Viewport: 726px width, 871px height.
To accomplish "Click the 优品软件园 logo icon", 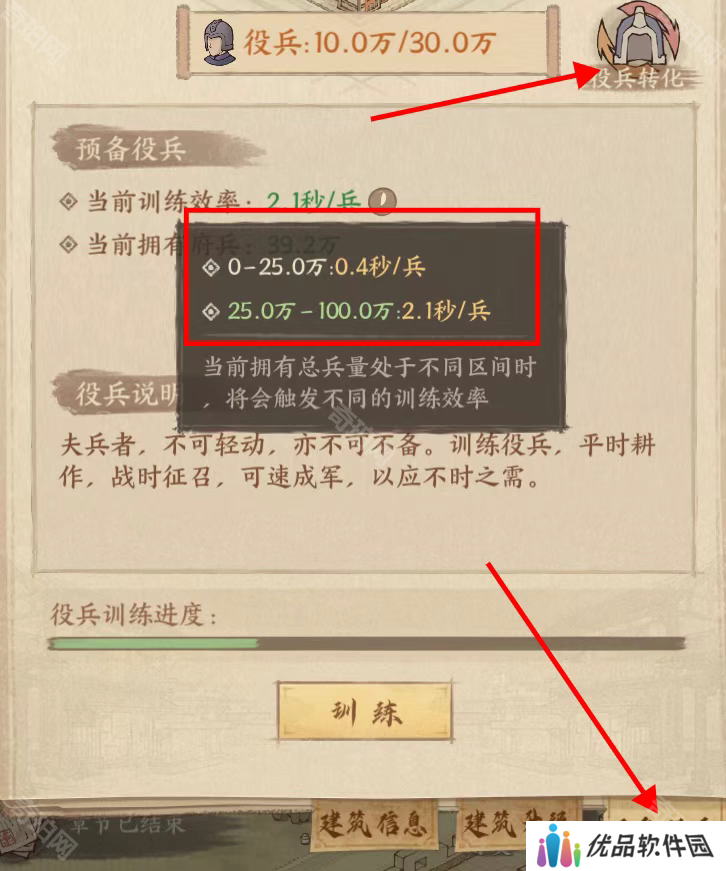I will point(559,847).
